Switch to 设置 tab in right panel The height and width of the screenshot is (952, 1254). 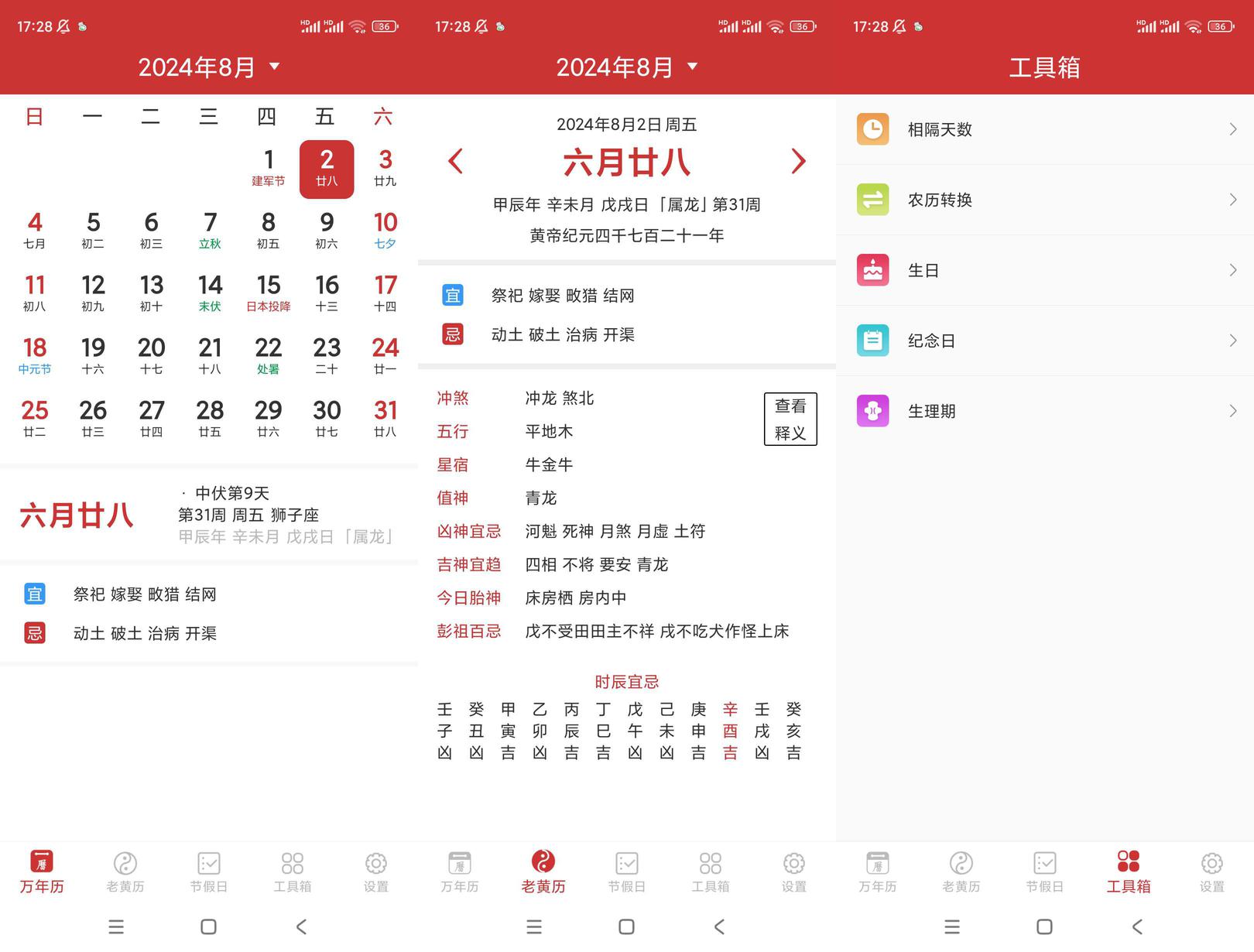pyautogui.click(x=1212, y=872)
